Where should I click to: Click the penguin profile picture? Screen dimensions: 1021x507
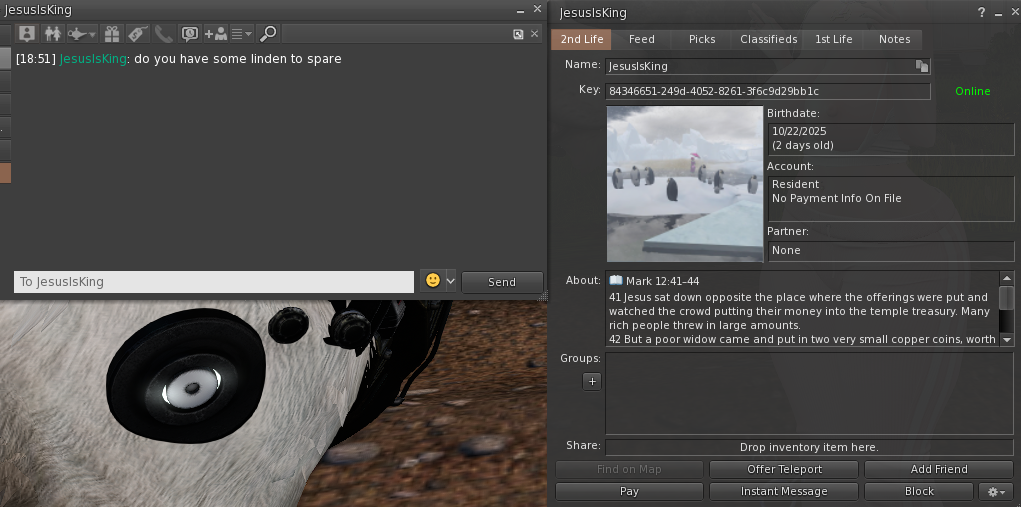(685, 184)
